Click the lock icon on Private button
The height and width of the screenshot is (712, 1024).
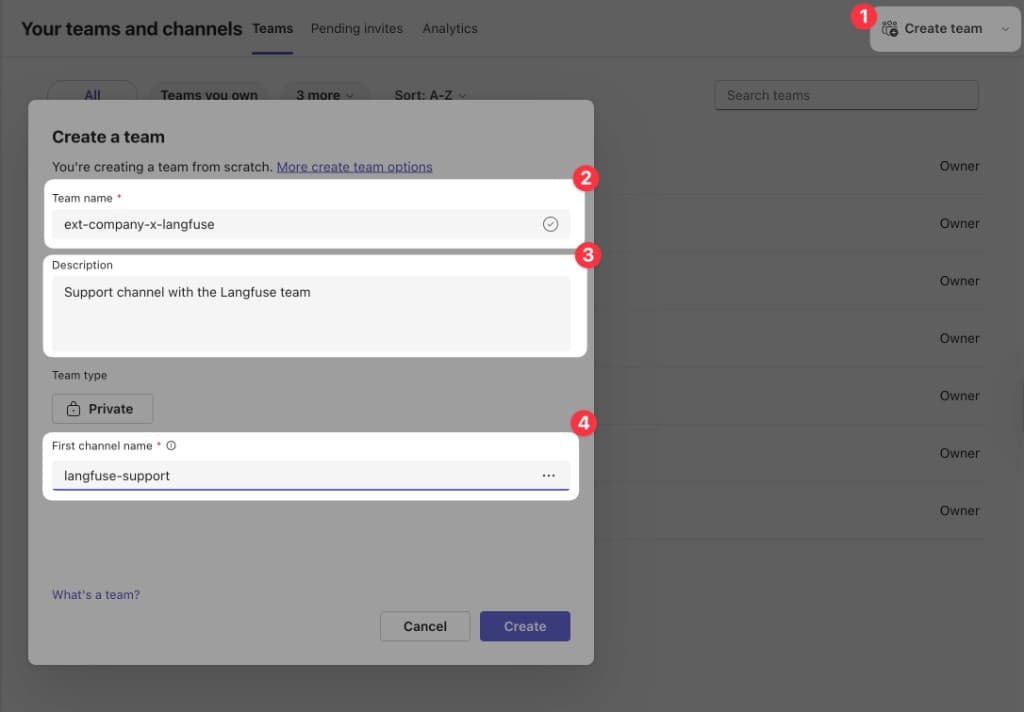73,409
